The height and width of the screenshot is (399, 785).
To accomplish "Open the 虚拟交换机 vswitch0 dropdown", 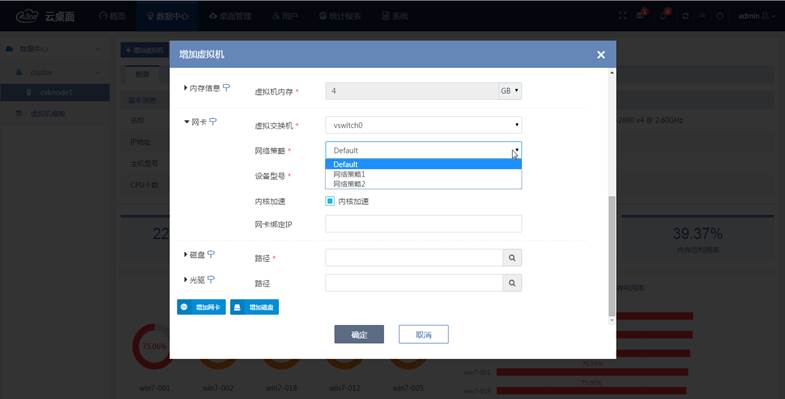I will tap(424, 125).
